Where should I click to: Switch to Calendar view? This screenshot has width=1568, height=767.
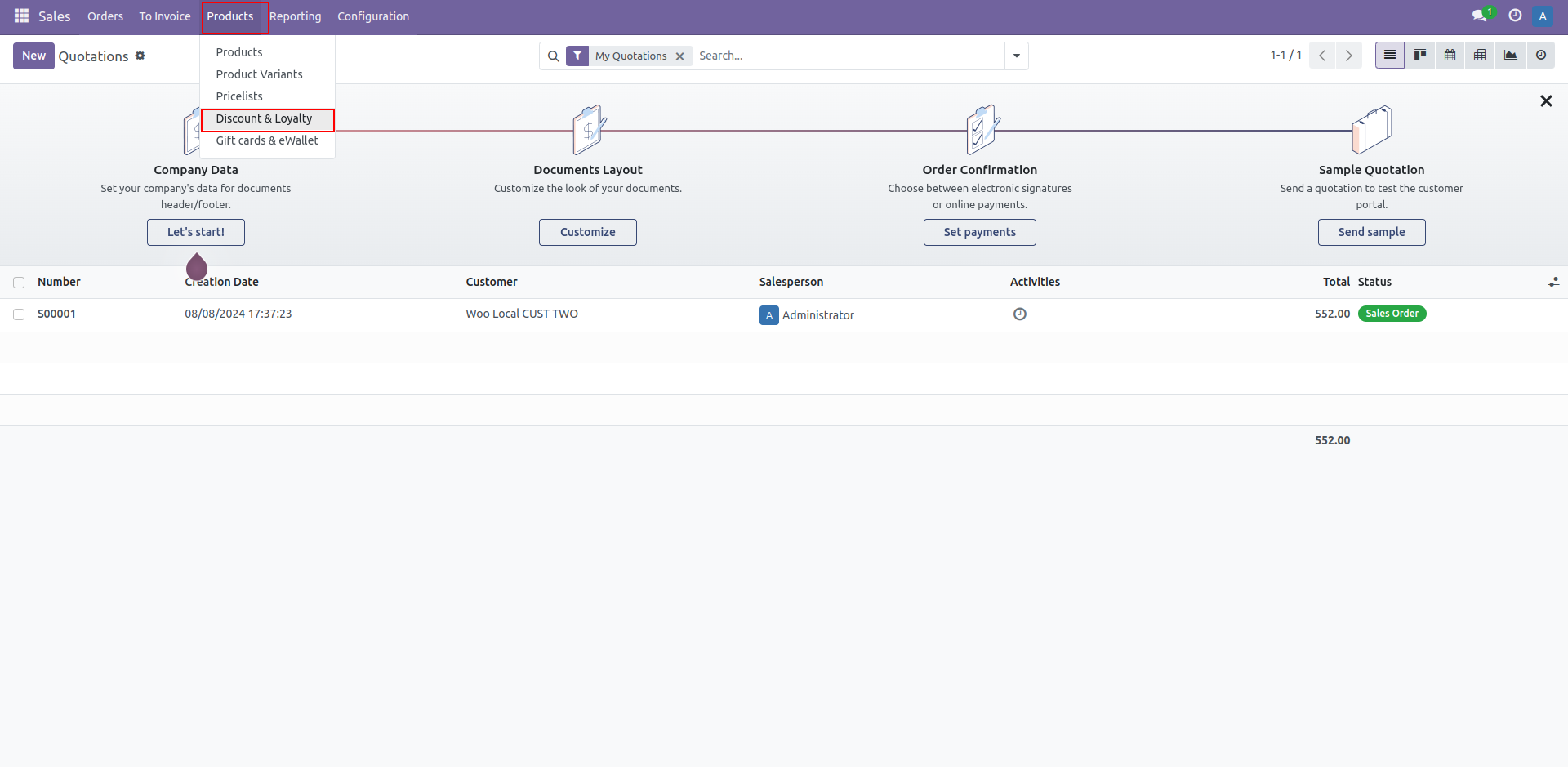[x=1450, y=56]
